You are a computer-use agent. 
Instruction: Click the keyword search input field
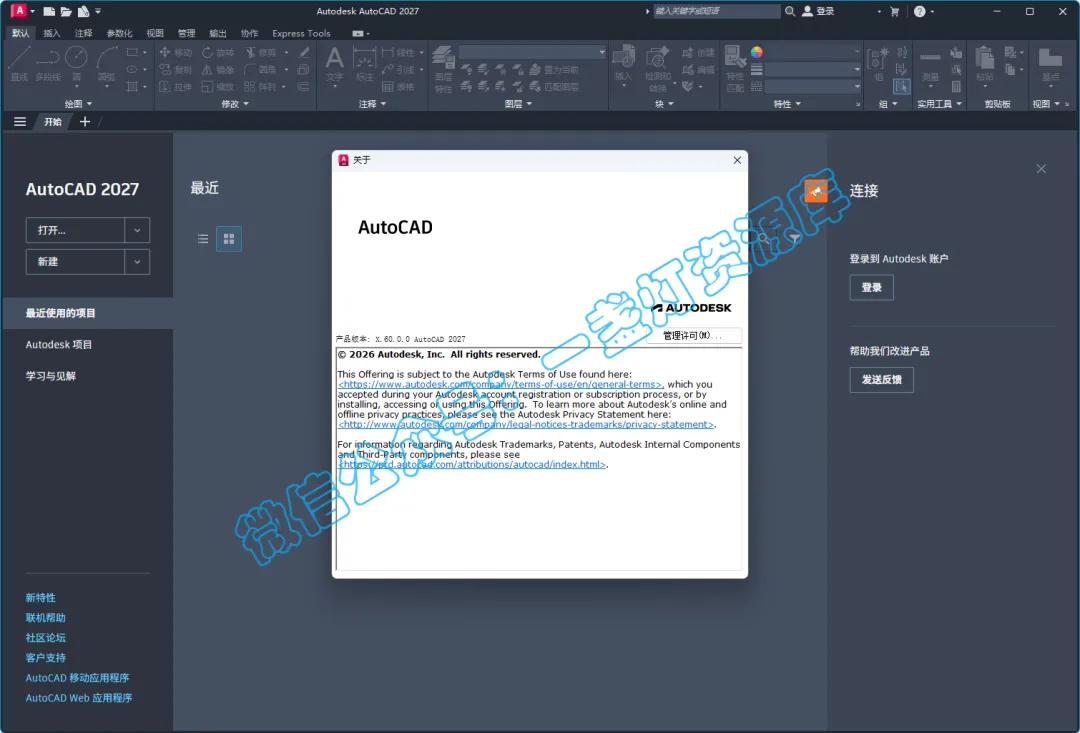pyautogui.click(x=716, y=11)
